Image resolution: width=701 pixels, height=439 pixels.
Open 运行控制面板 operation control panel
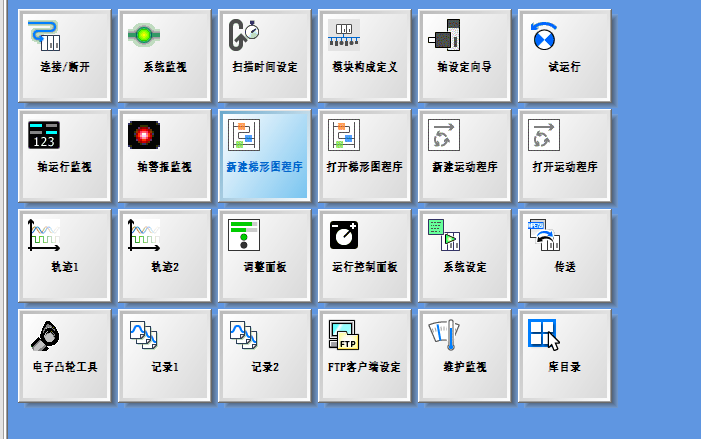[x=364, y=254]
